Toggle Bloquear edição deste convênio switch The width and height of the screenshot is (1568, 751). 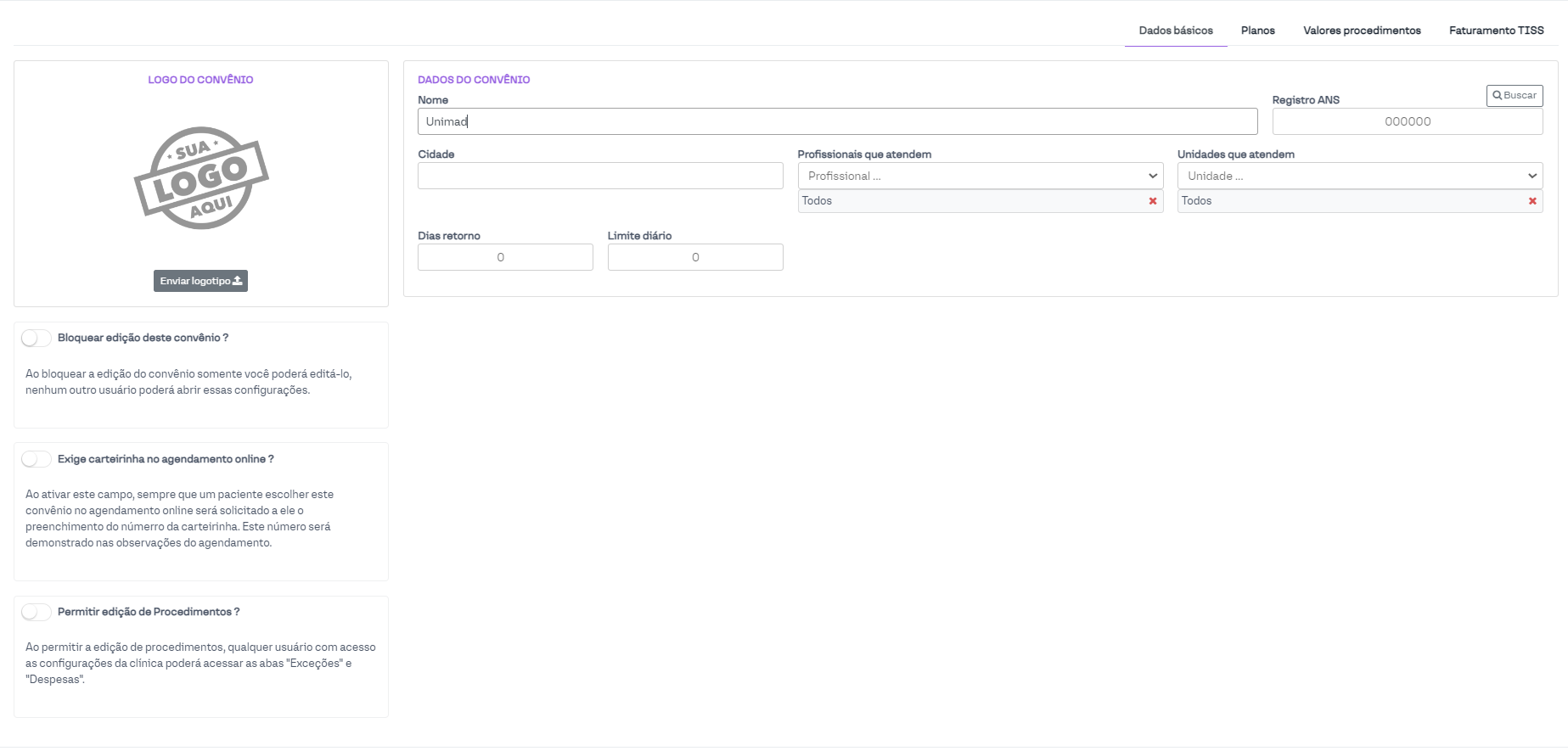37,339
